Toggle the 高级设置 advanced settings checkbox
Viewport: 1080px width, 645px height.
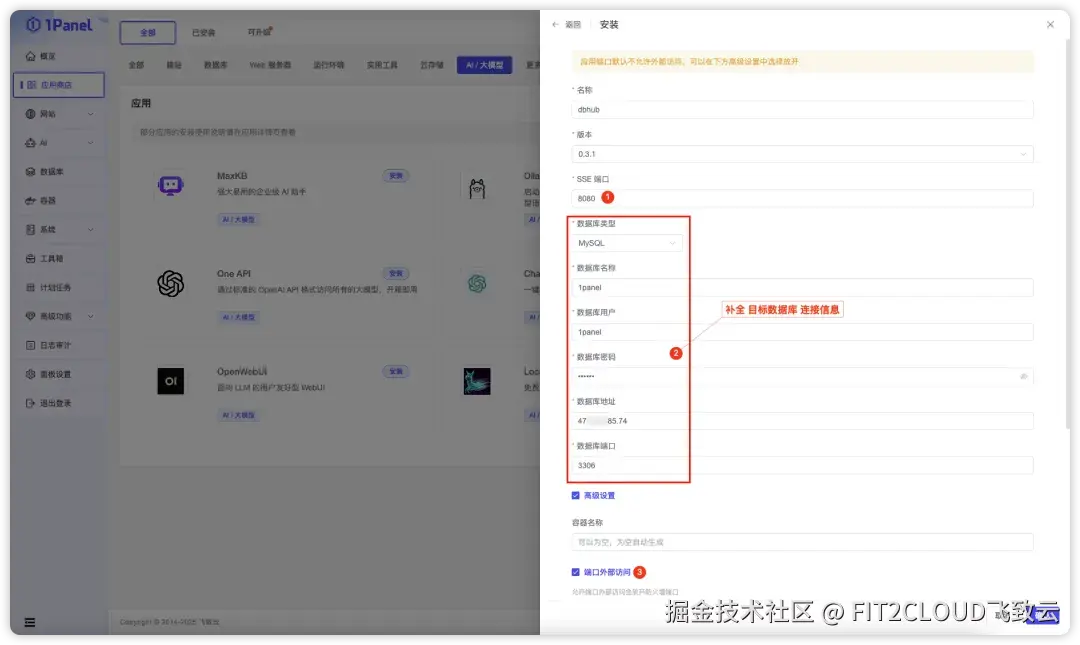575,495
